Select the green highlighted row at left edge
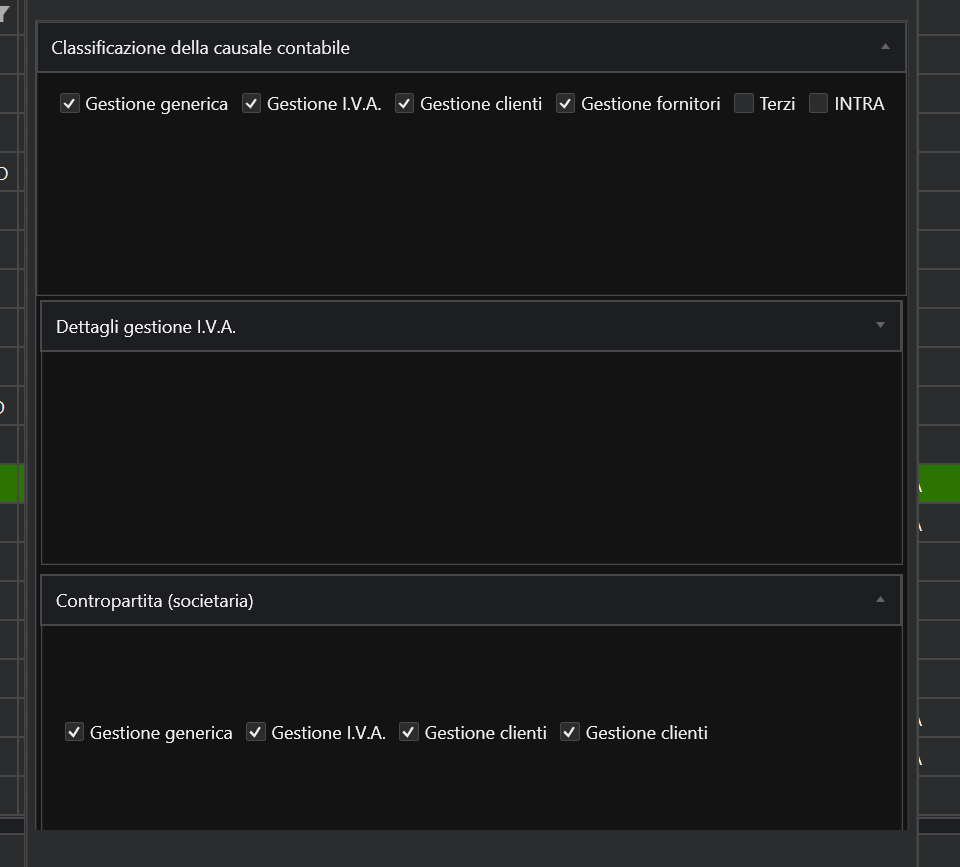 [x=11, y=483]
